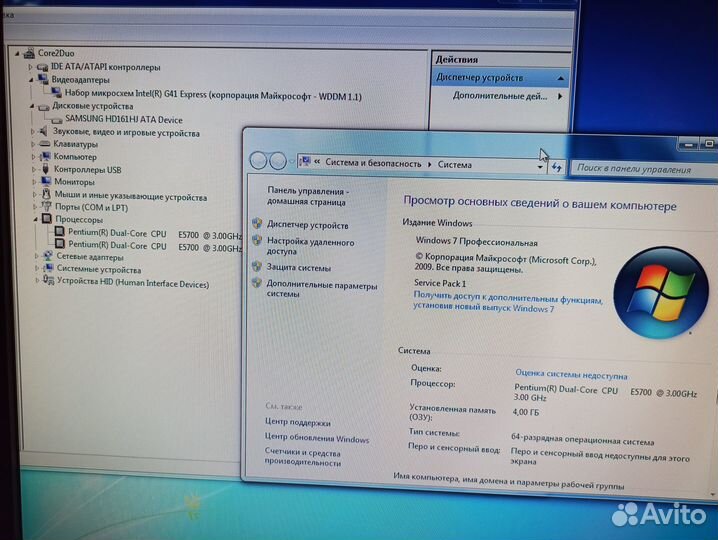The width and height of the screenshot is (718, 540).
Task: Click 64-разрядная операционная система value
Action: click(x=582, y=440)
